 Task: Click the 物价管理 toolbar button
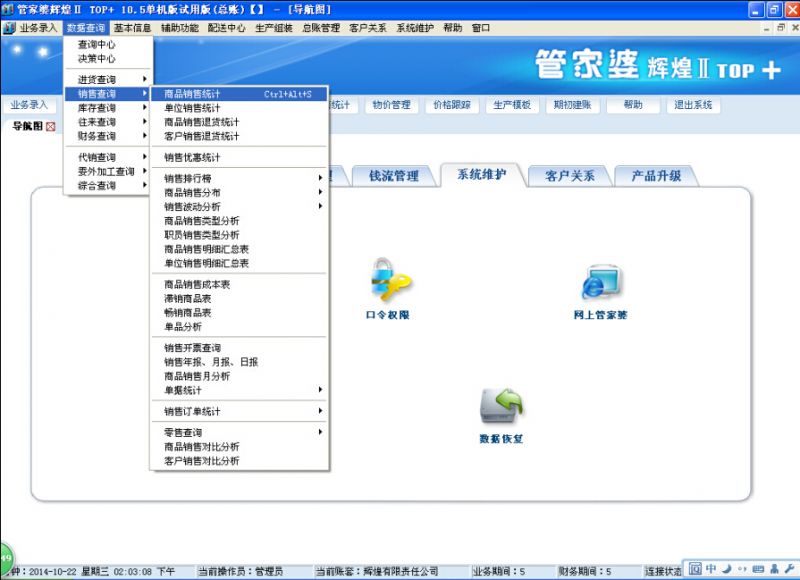tap(391, 105)
